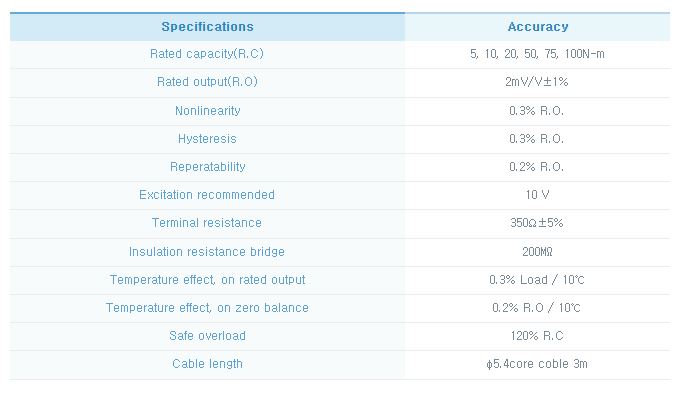The width and height of the screenshot is (675, 415).
Task: Select the Reperatability row label
Action: coord(207,167)
